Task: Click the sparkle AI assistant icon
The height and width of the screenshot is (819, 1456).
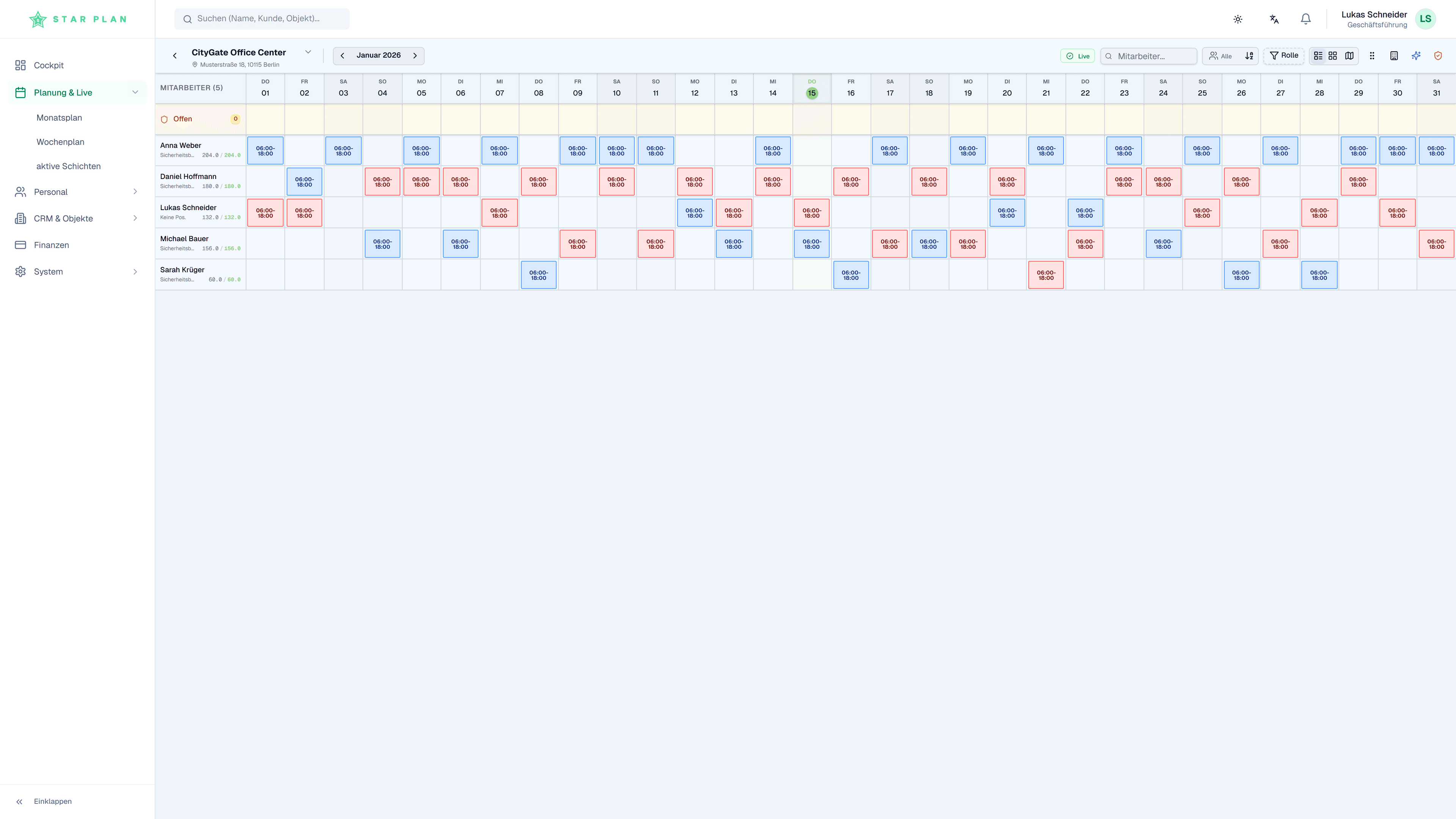Action: click(x=1416, y=55)
